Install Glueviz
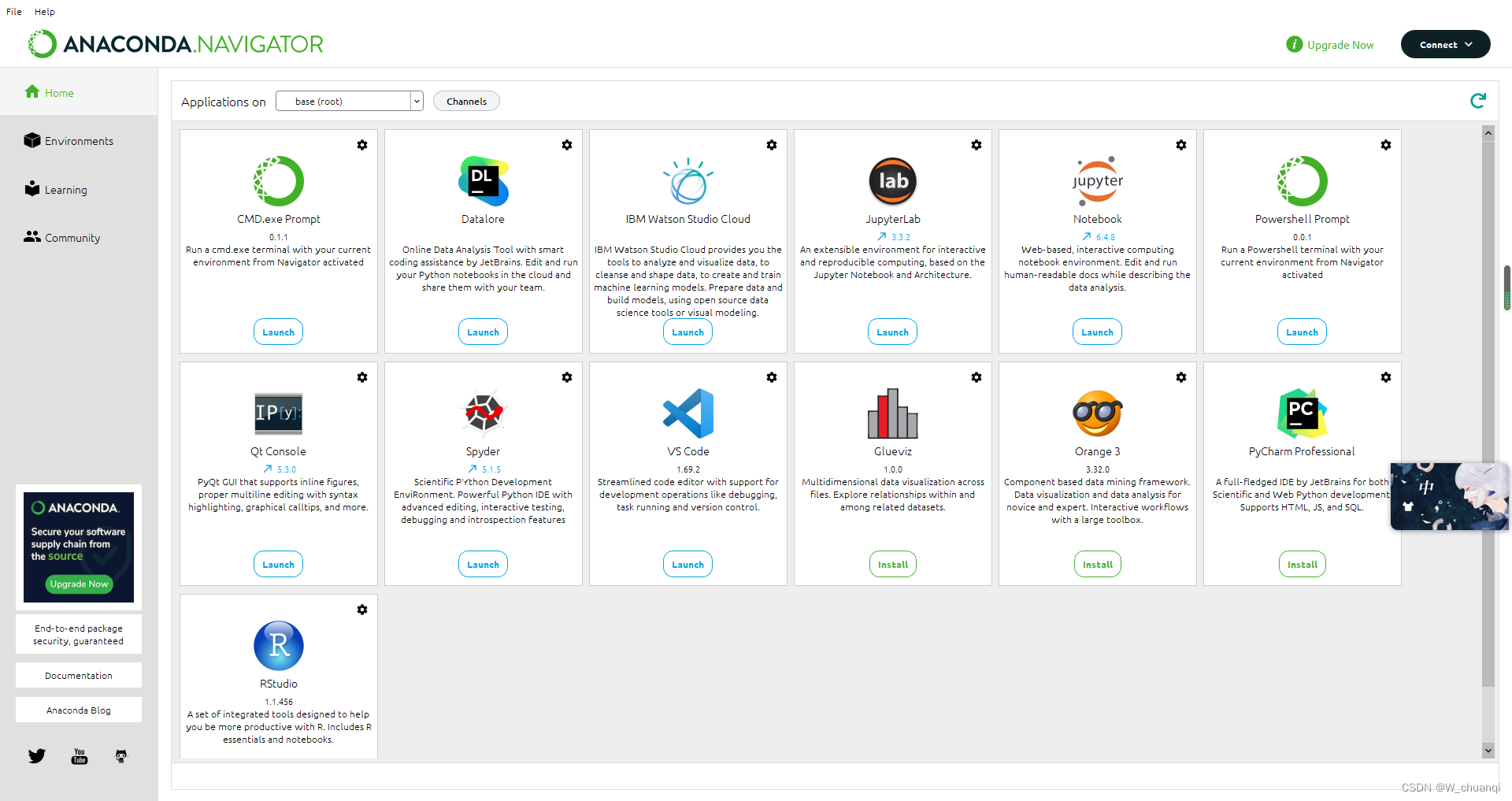The height and width of the screenshot is (801, 1512). pyautogui.click(x=893, y=564)
